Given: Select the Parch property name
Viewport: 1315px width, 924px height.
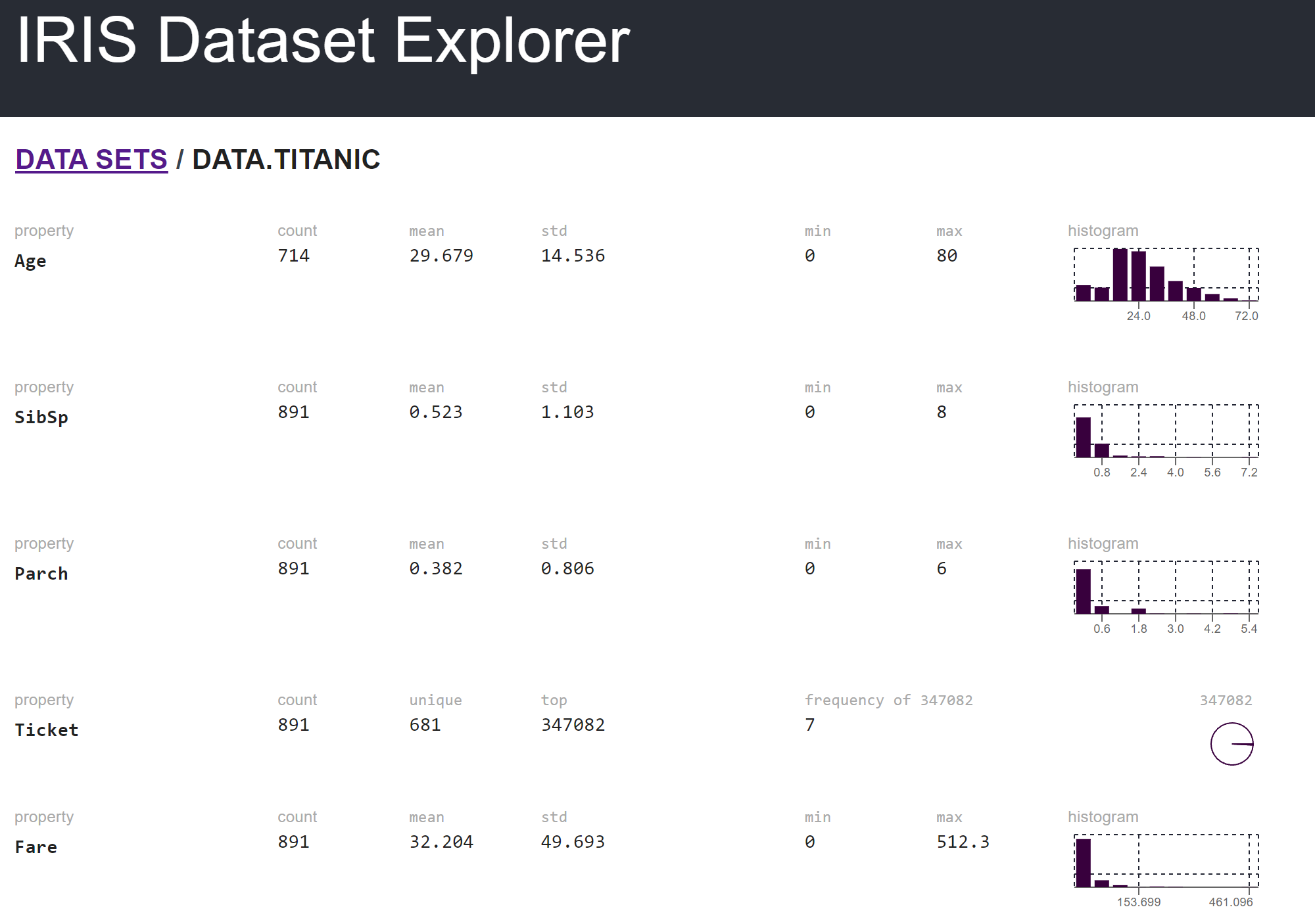Looking at the screenshot, I should (41, 574).
